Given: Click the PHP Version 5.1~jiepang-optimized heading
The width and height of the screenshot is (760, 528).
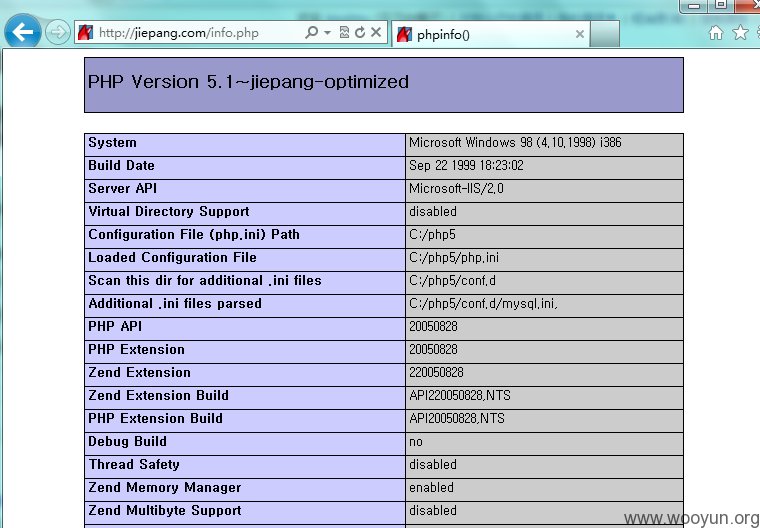Looking at the screenshot, I should coord(248,81).
